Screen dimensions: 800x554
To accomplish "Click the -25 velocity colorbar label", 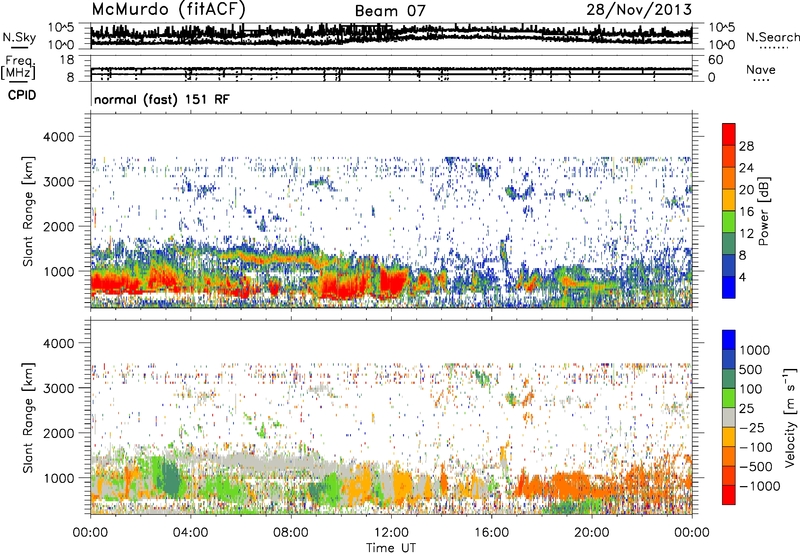I will click(x=752, y=428).
